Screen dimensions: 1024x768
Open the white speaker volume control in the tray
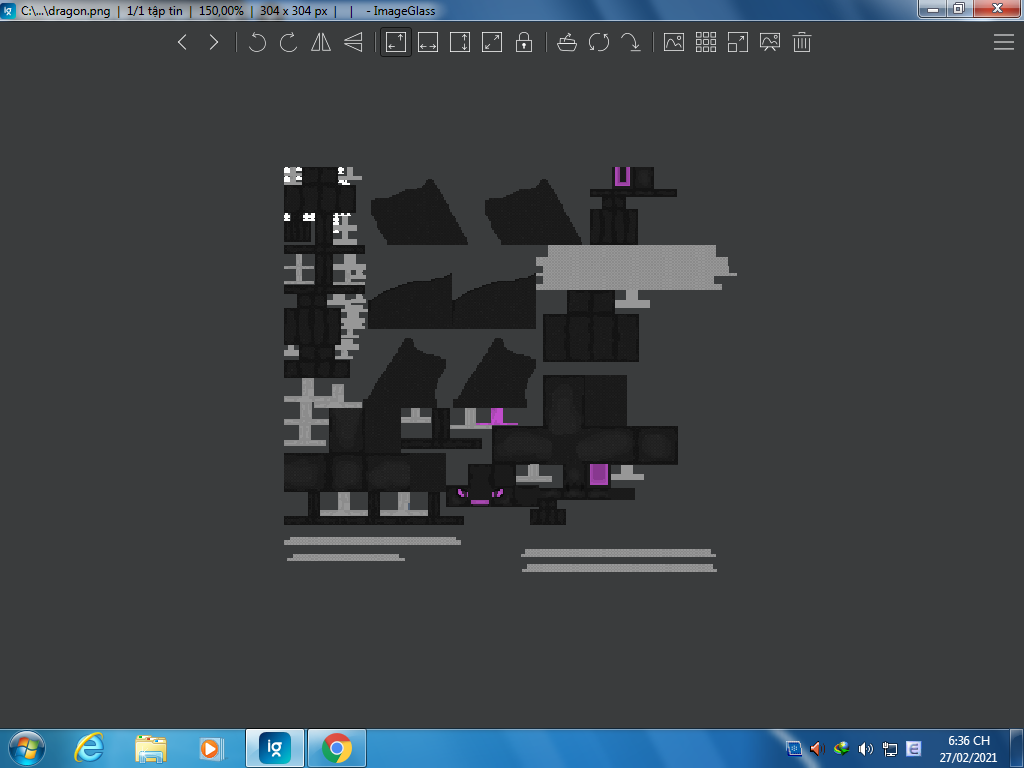click(865, 748)
